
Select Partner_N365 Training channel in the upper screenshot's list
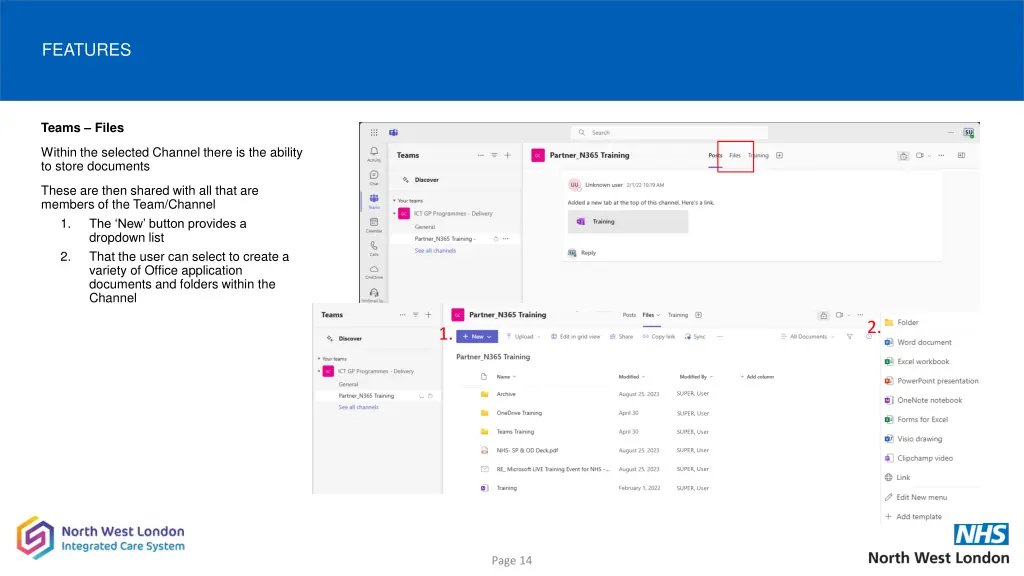[x=445, y=239]
